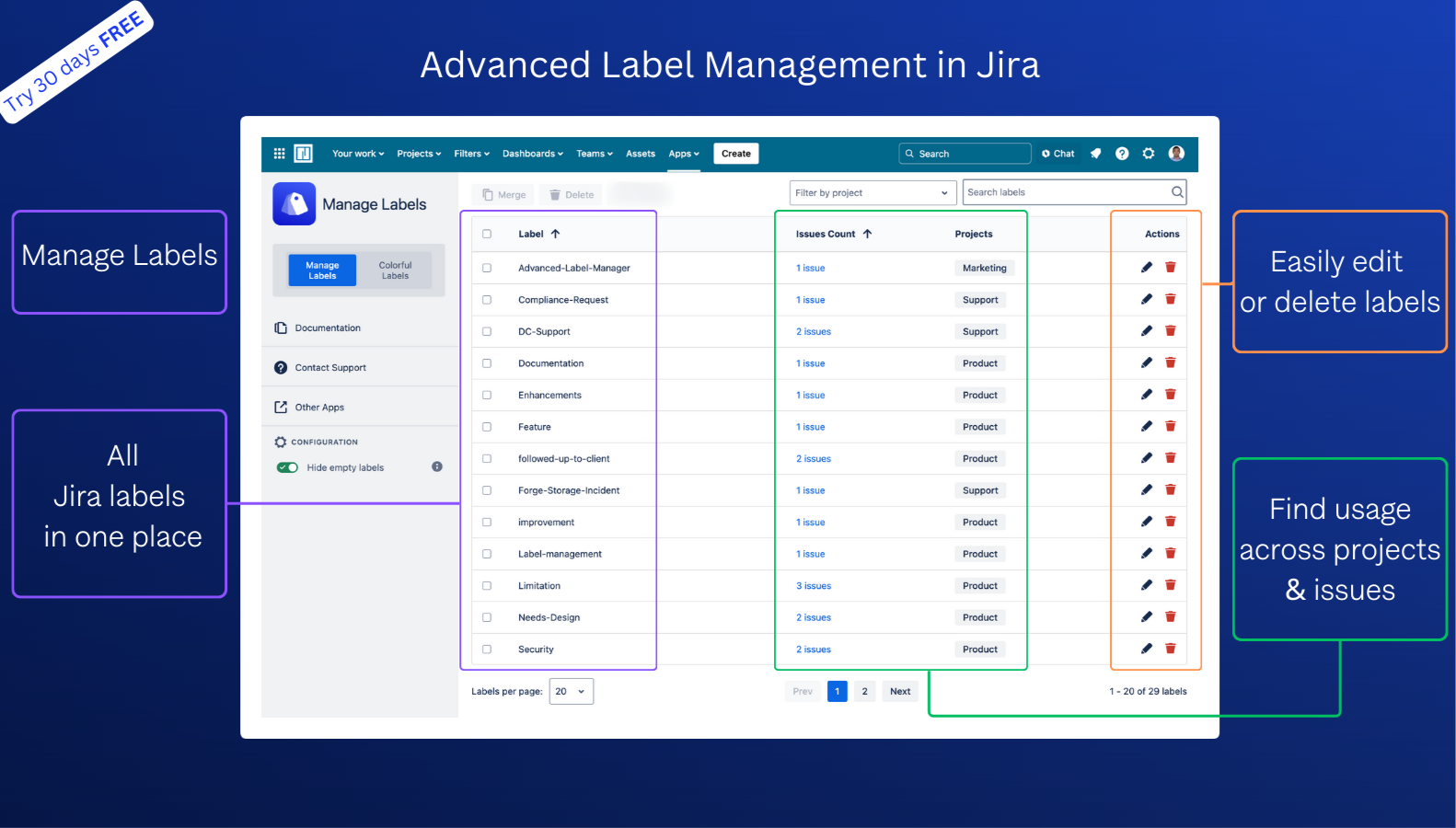1456x828 pixels.
Task: Open the Dashboards menu
Action: [x=532, y=154]
